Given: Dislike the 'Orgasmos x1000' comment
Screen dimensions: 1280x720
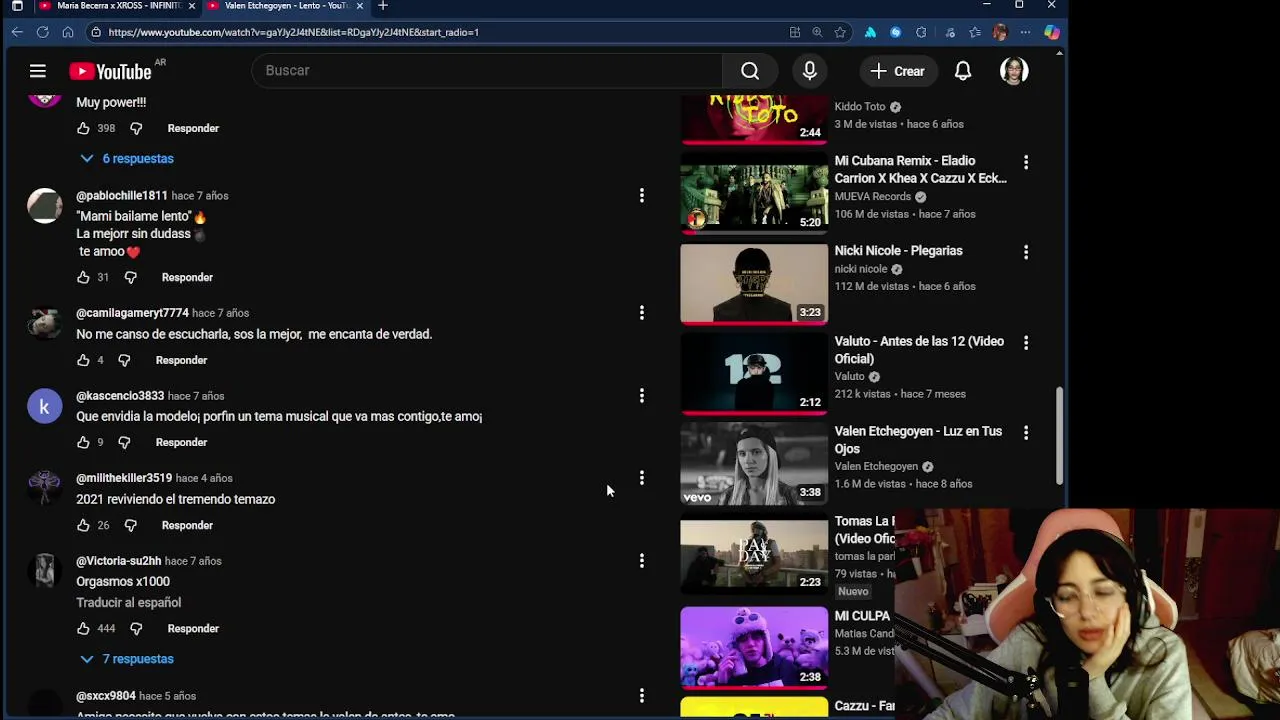Looking at the screenshot, I should click(x=136, y=628).
